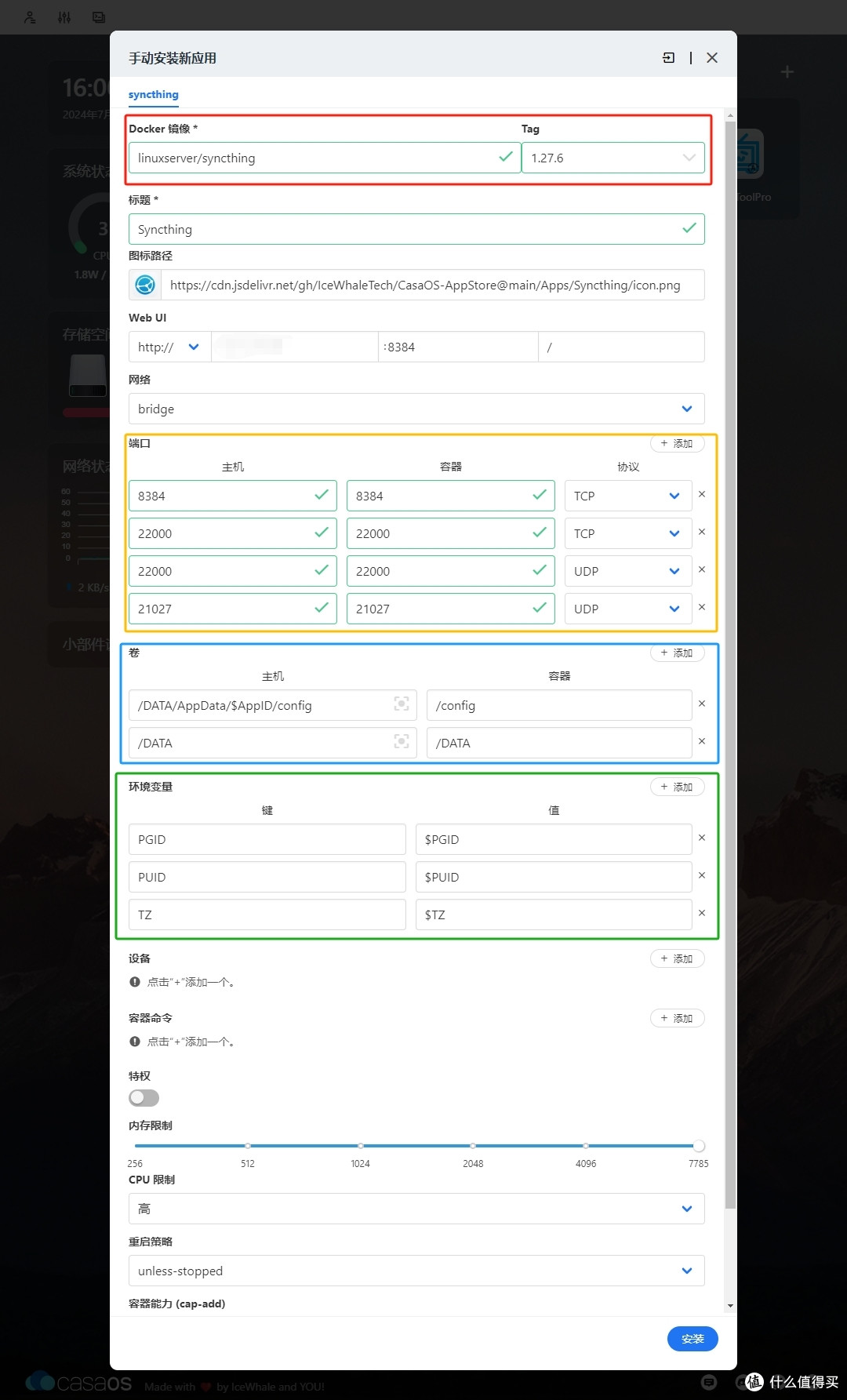Screen dimensions: 847x1400
Task: Click the blue install button
Action: [693, 1339]
